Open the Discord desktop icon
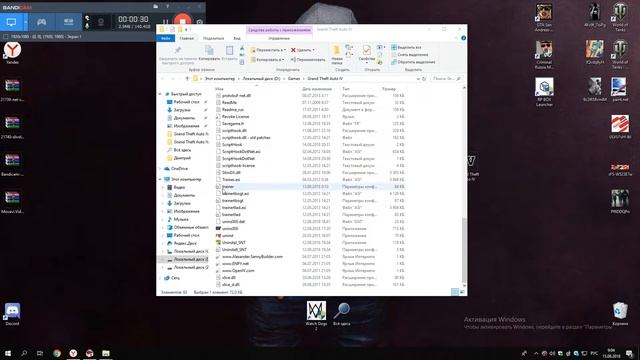 click(12, 314)
